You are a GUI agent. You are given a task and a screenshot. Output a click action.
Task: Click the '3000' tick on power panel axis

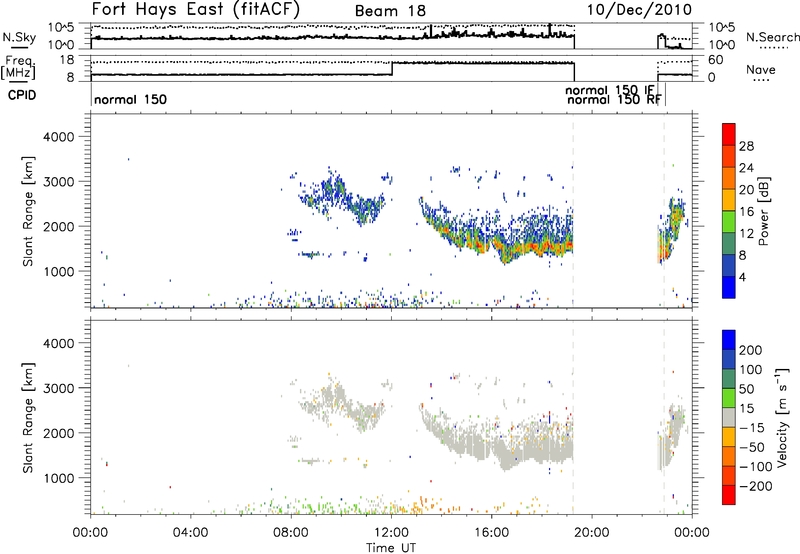[59, 182]
